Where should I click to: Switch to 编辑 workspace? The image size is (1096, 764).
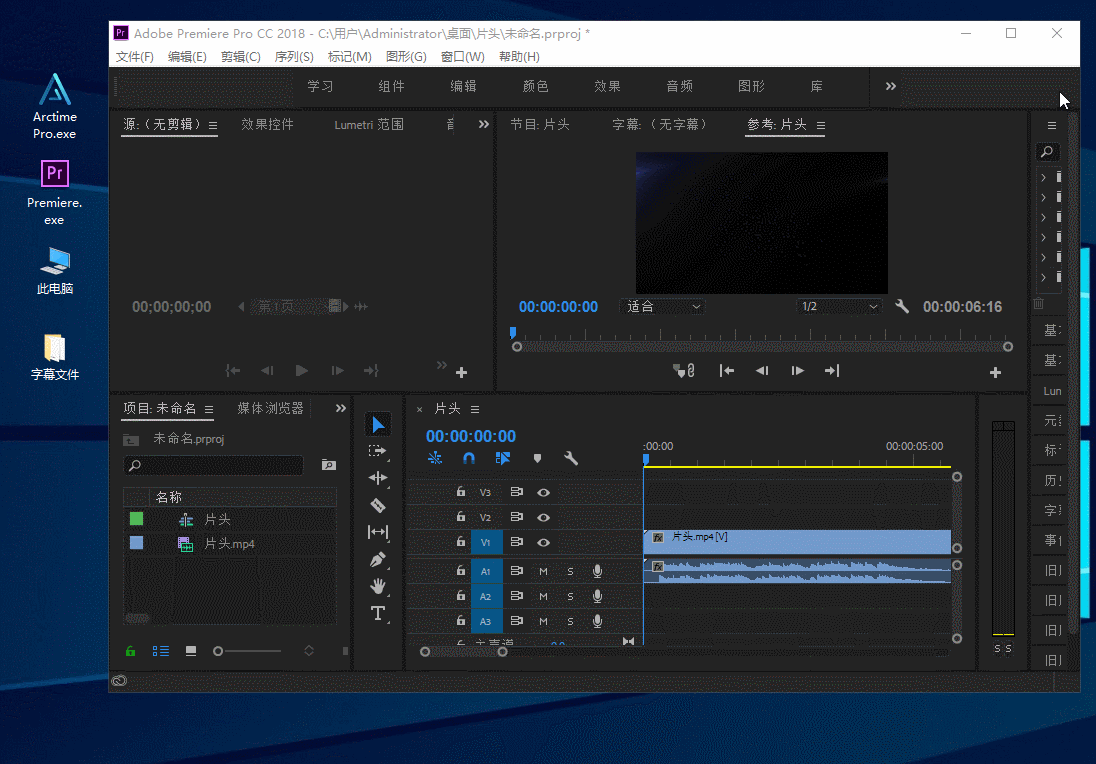(x=463, y=86)
